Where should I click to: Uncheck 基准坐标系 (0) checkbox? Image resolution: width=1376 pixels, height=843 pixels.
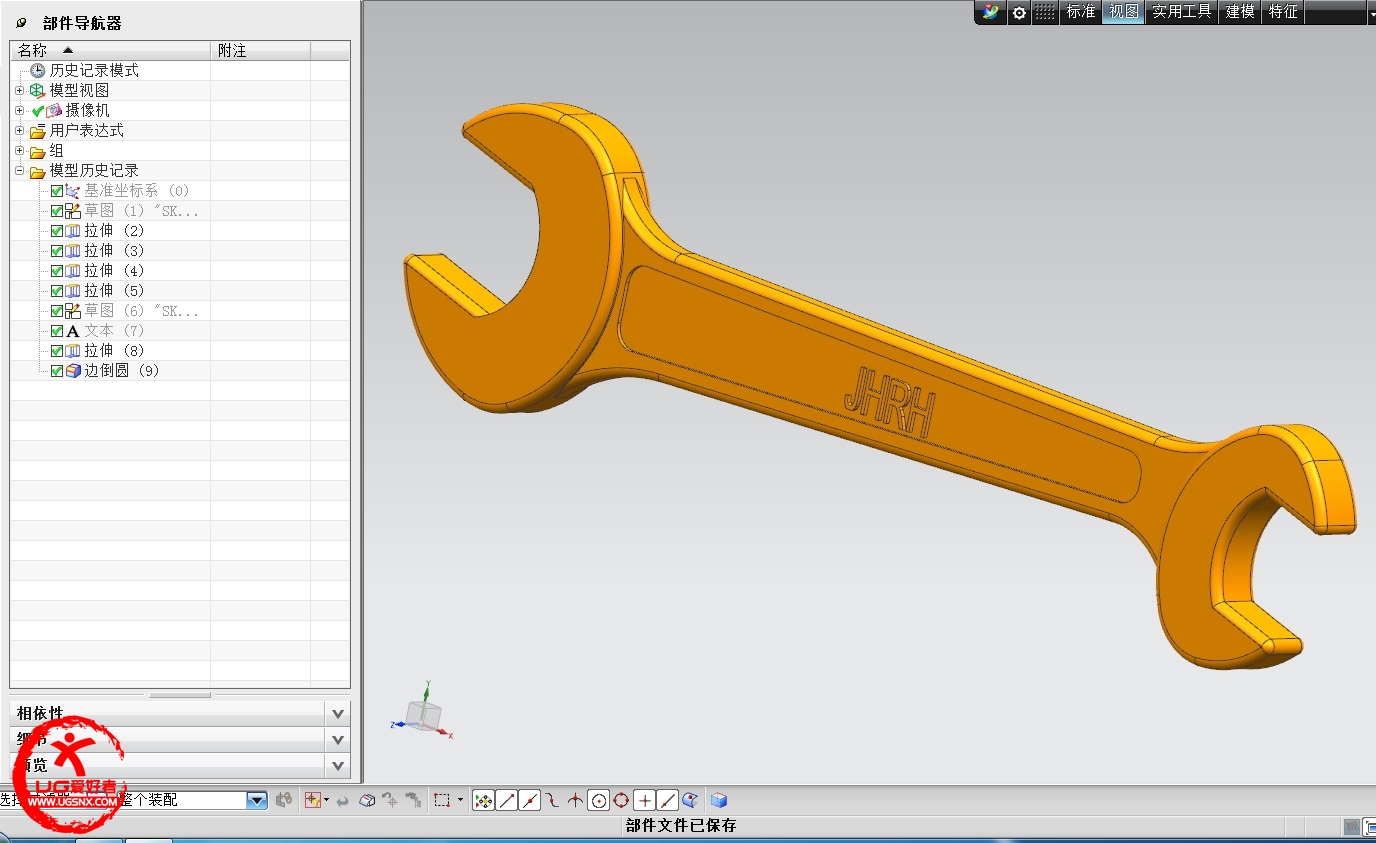coord(57,191)
